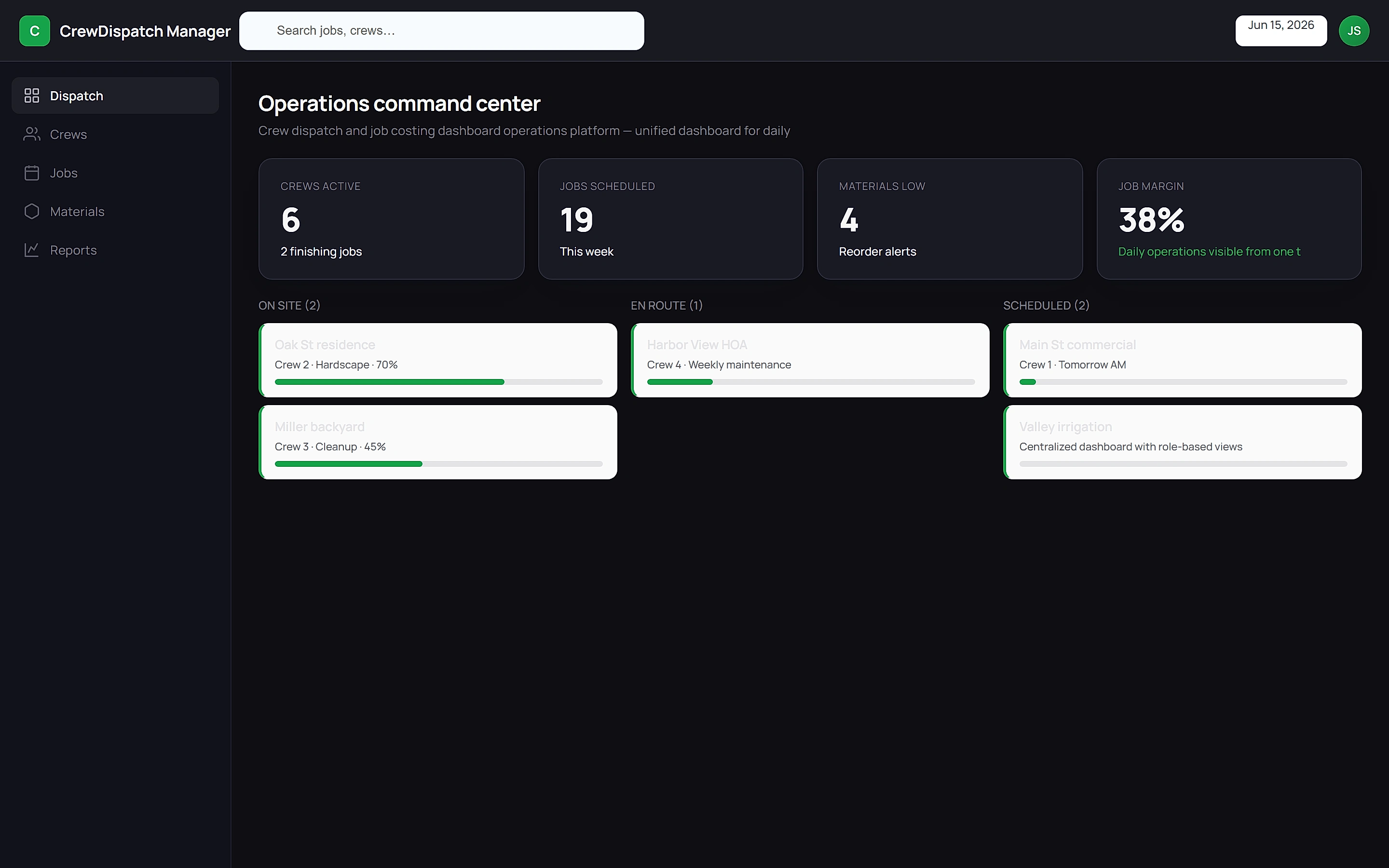Click the number 19 under Jobs Scheduled
This screenshot has height=868, width=1389.
point(576,220)
